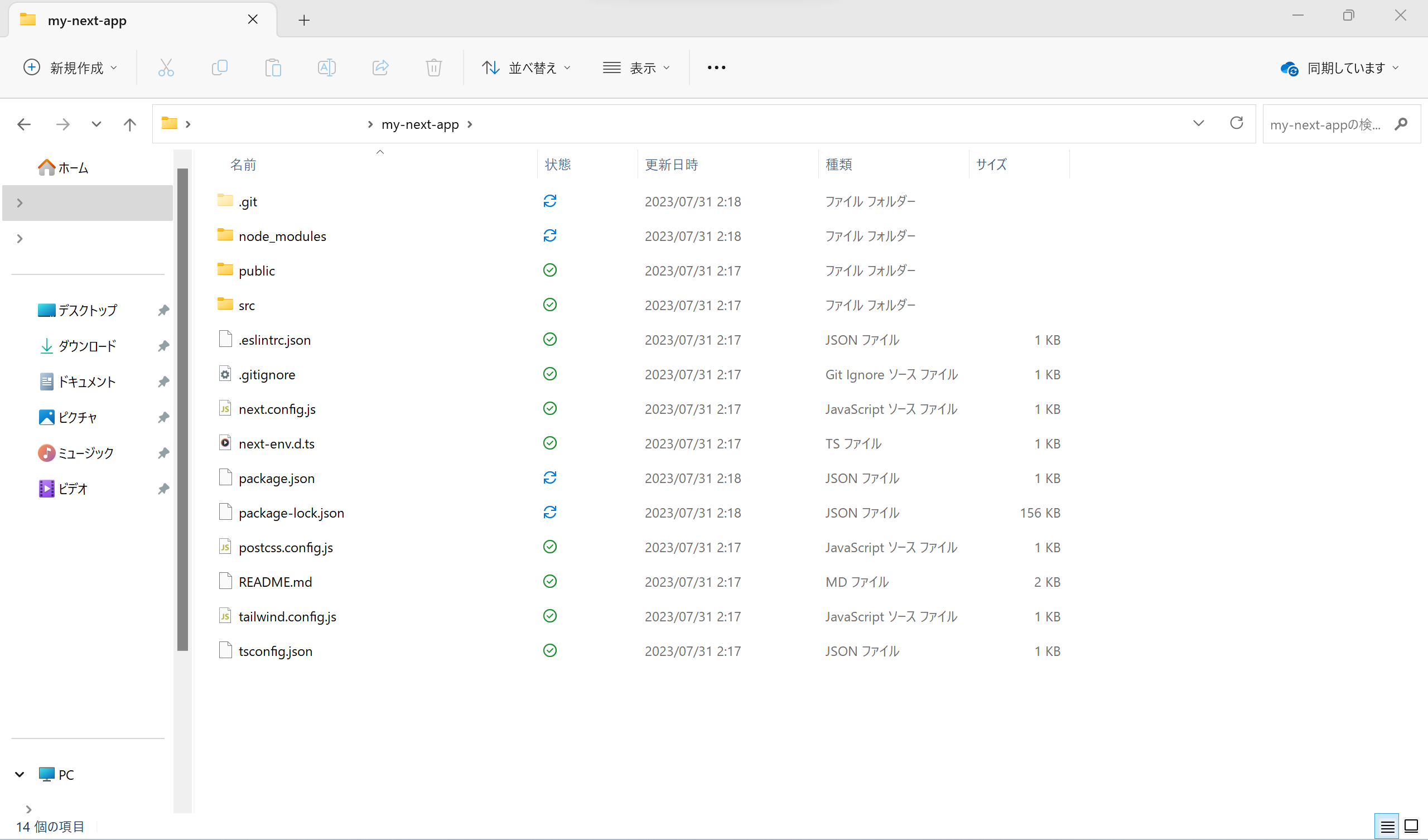Switch to details view layout icon
This screenshot has width=1428, height=840.
pyautogui.click(x=1387, y=827)
